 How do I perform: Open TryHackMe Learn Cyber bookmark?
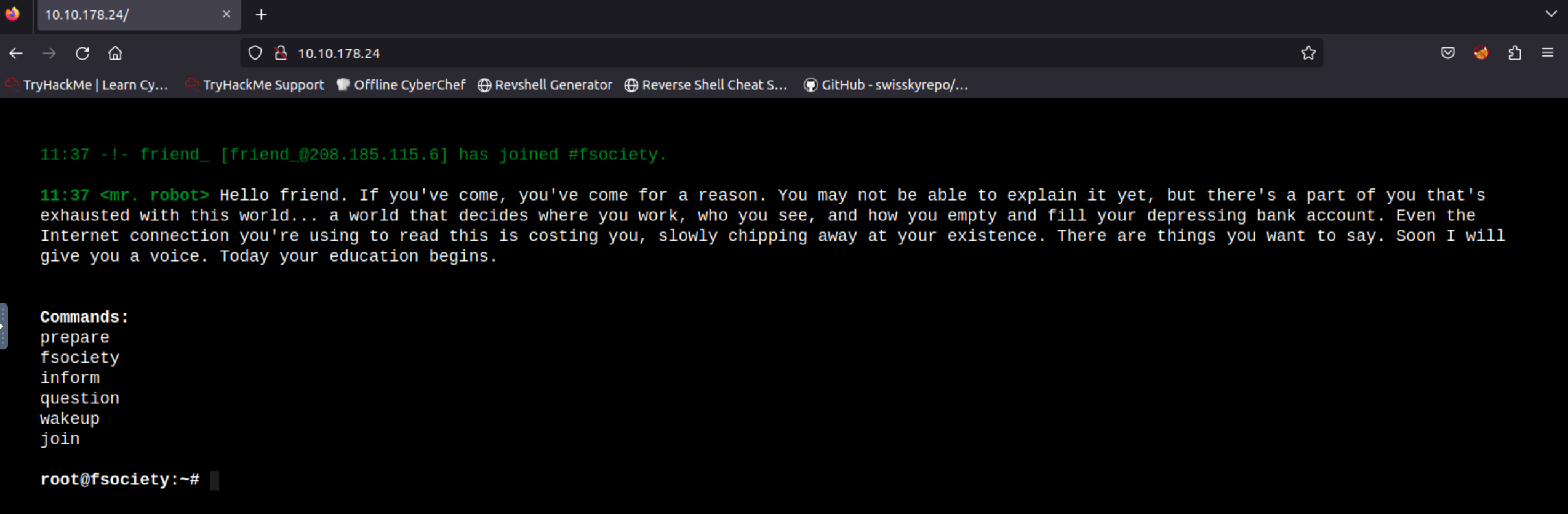pyautogui.click(x=87, y=85)
